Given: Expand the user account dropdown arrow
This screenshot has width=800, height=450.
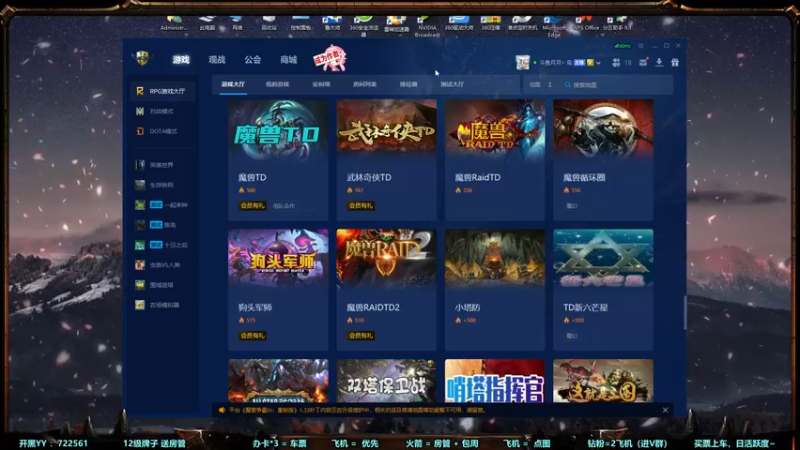Looking at the screenshot, I should point(598,63).
